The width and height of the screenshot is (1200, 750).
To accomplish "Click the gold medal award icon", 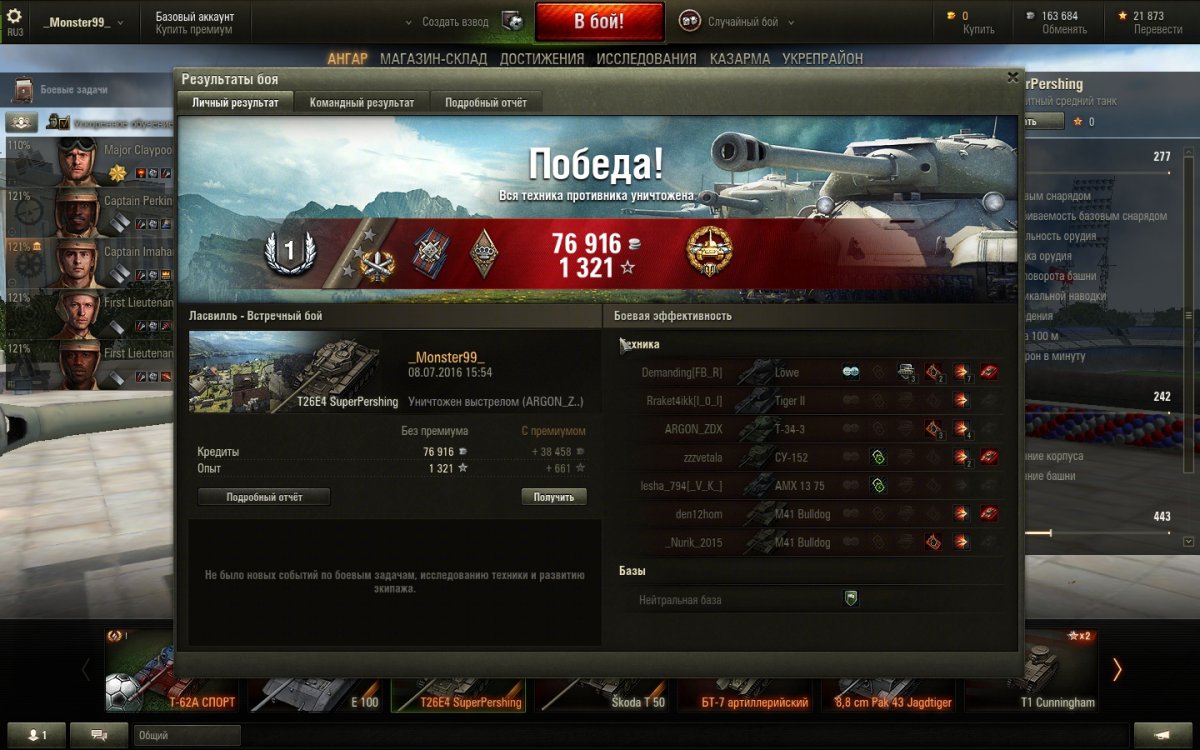I will click(709, 253).
